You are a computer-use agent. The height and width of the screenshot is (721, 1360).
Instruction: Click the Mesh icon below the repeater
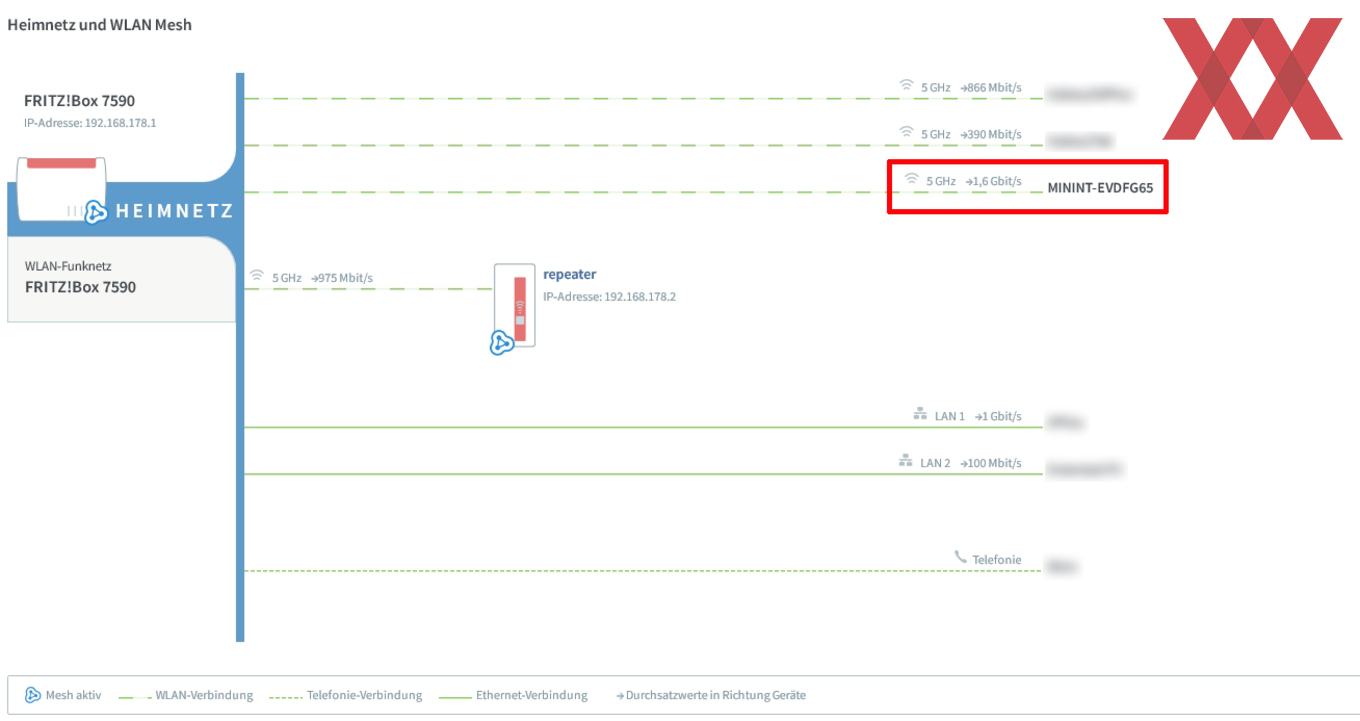502,344
